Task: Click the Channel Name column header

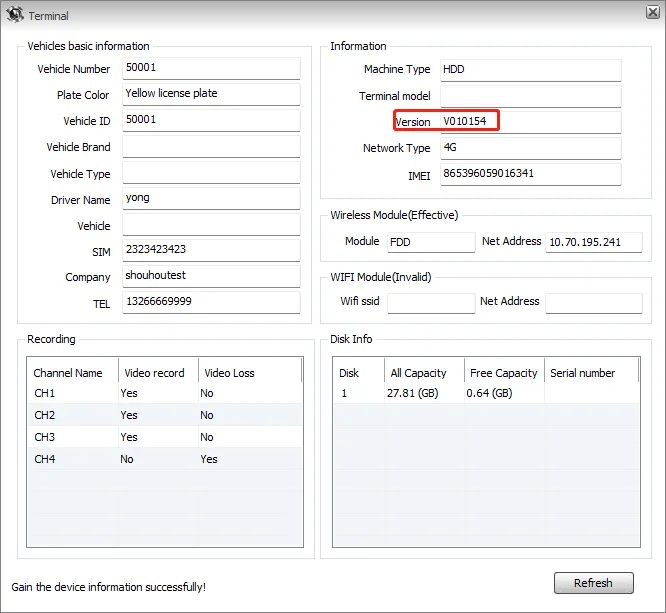Action: tap(73, 373)
